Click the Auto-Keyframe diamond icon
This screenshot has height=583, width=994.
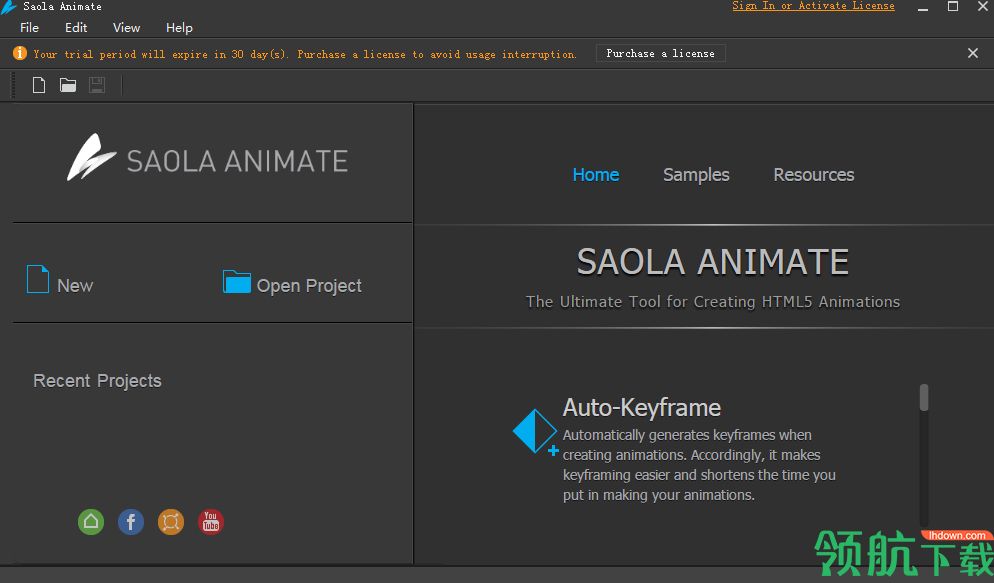pos(535,432)
